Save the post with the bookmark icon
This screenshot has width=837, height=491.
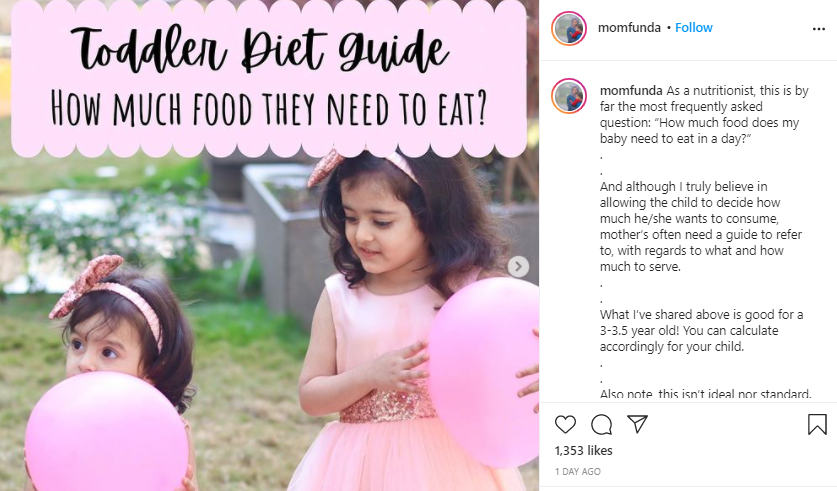click(x=817, y=425)
